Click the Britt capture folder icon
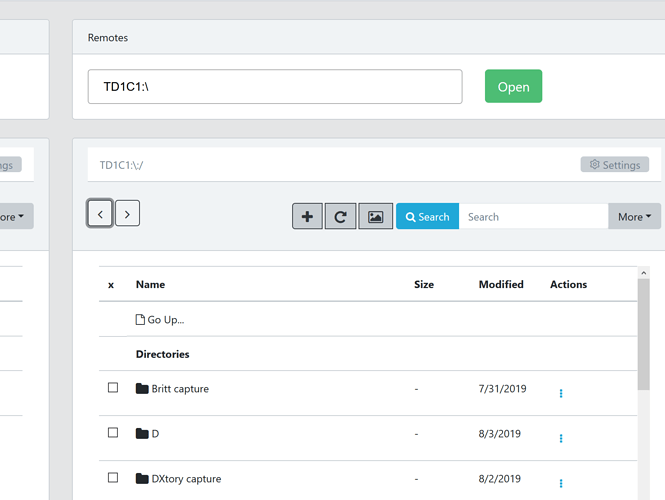Viewport: 665px width, 500px height. (142, 388)
